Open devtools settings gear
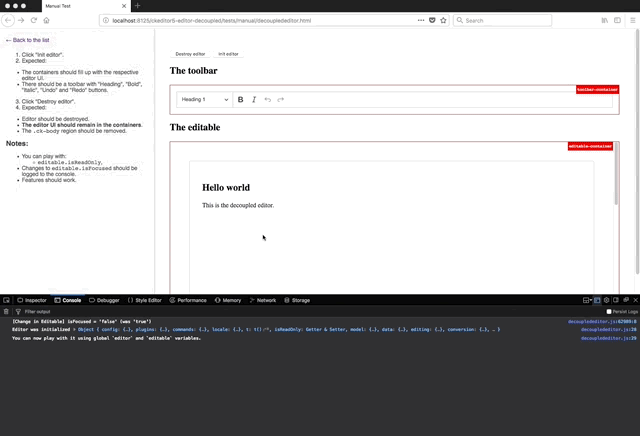The height and width of the screenshot is (436, 640). (x=607, y=300)
